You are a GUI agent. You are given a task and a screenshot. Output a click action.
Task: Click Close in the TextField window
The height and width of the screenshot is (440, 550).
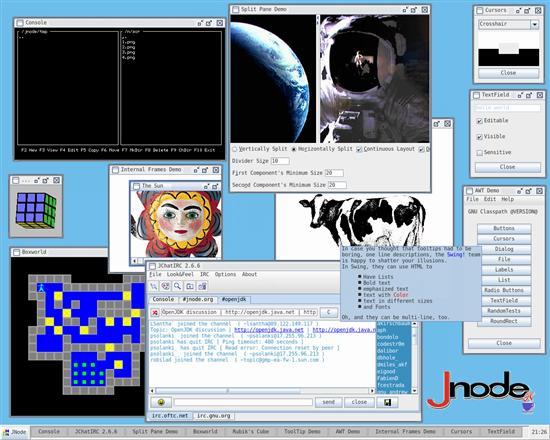pyautogui.click(x=508, y=167)
